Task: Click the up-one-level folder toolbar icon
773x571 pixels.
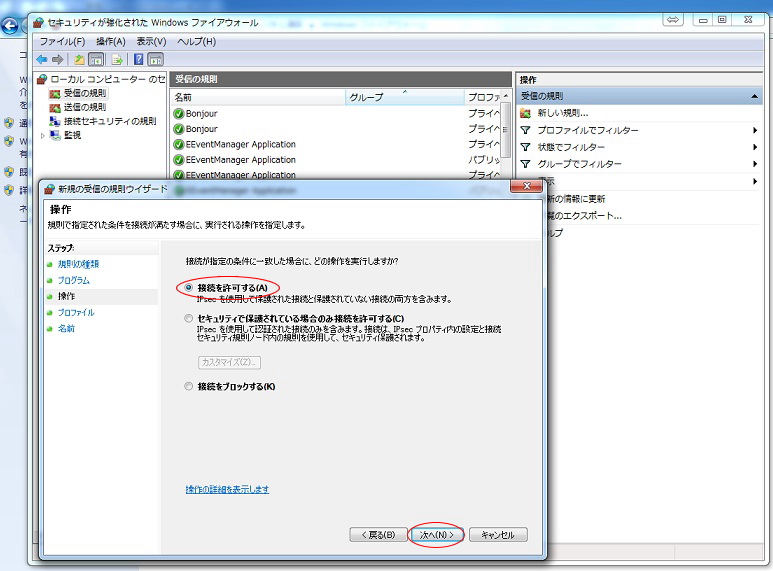Action: (79, 60)
